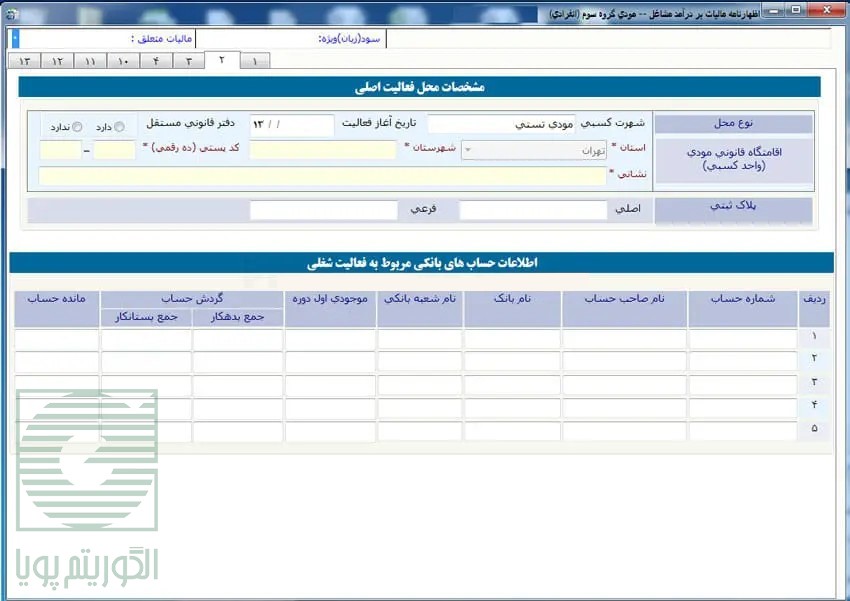Open tab ۱۰
Screen dimensions: 850x601
(x=123, y=61)
